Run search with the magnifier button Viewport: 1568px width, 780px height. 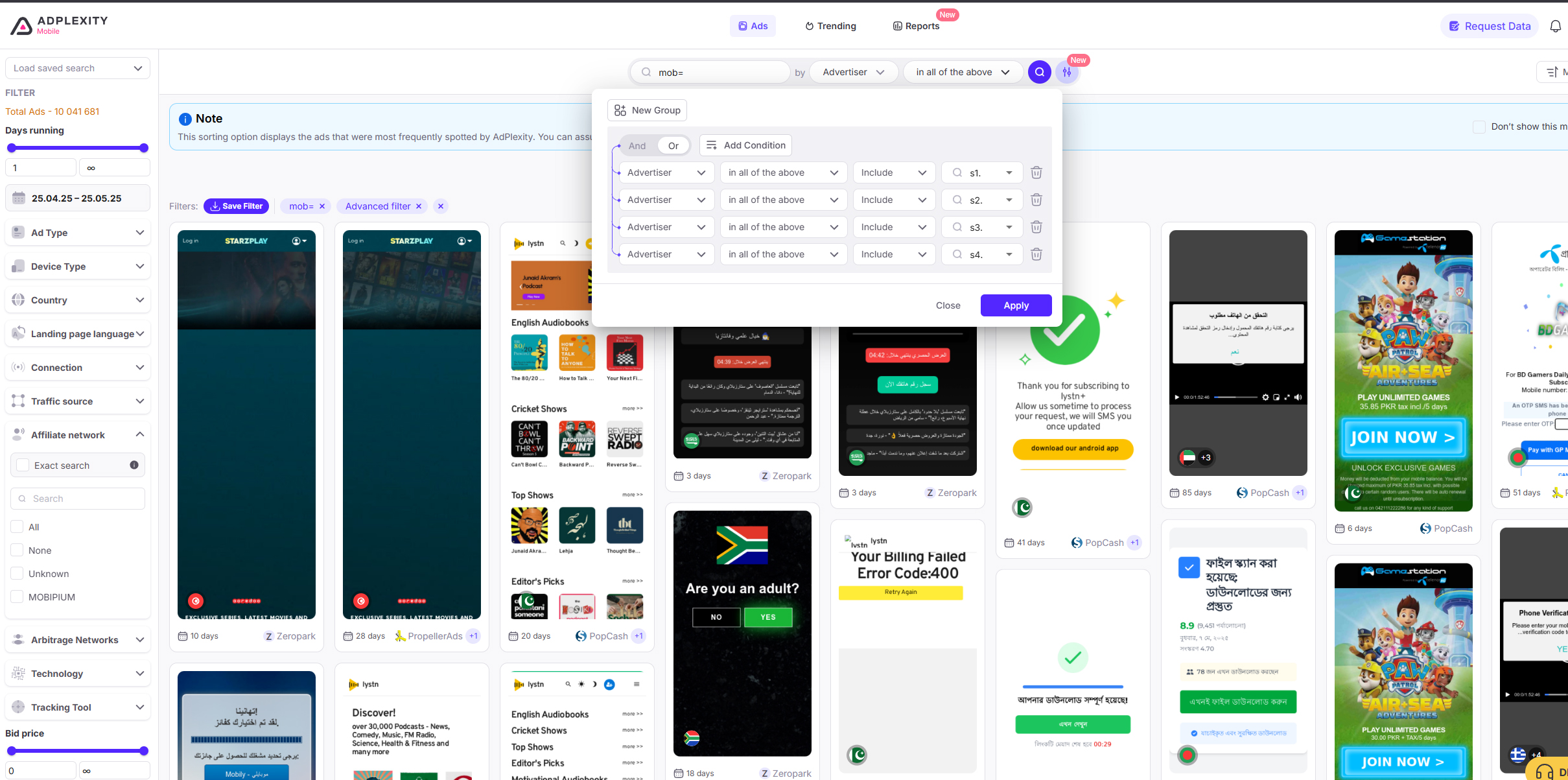pyautogui.click(x=1039, y=72)
